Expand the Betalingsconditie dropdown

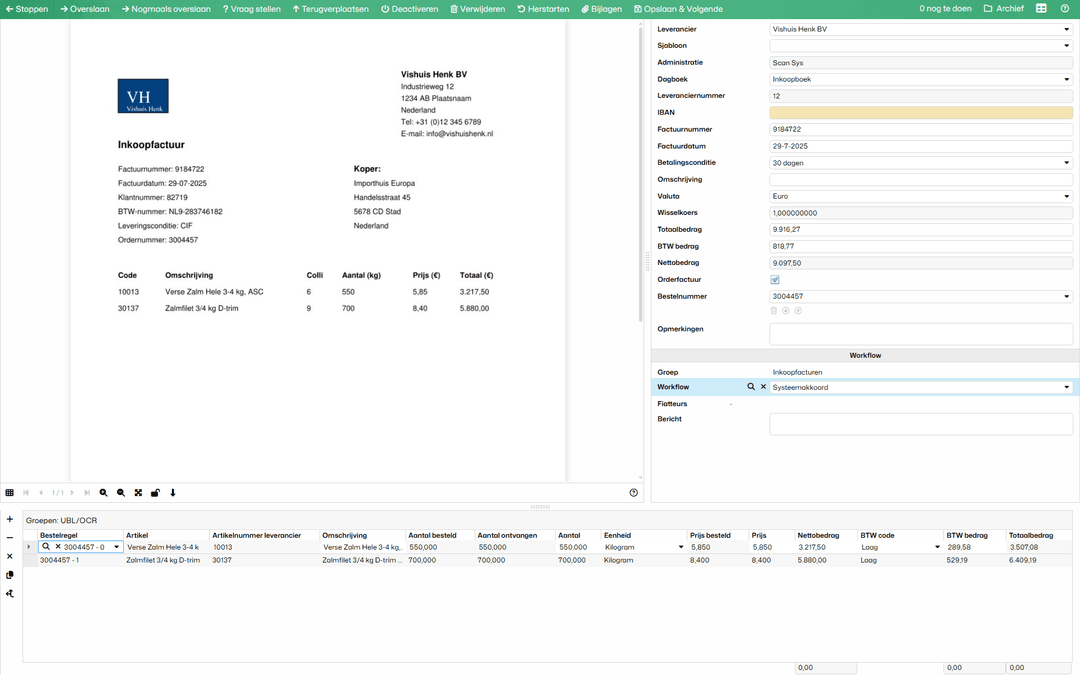tap(1066, 163)
